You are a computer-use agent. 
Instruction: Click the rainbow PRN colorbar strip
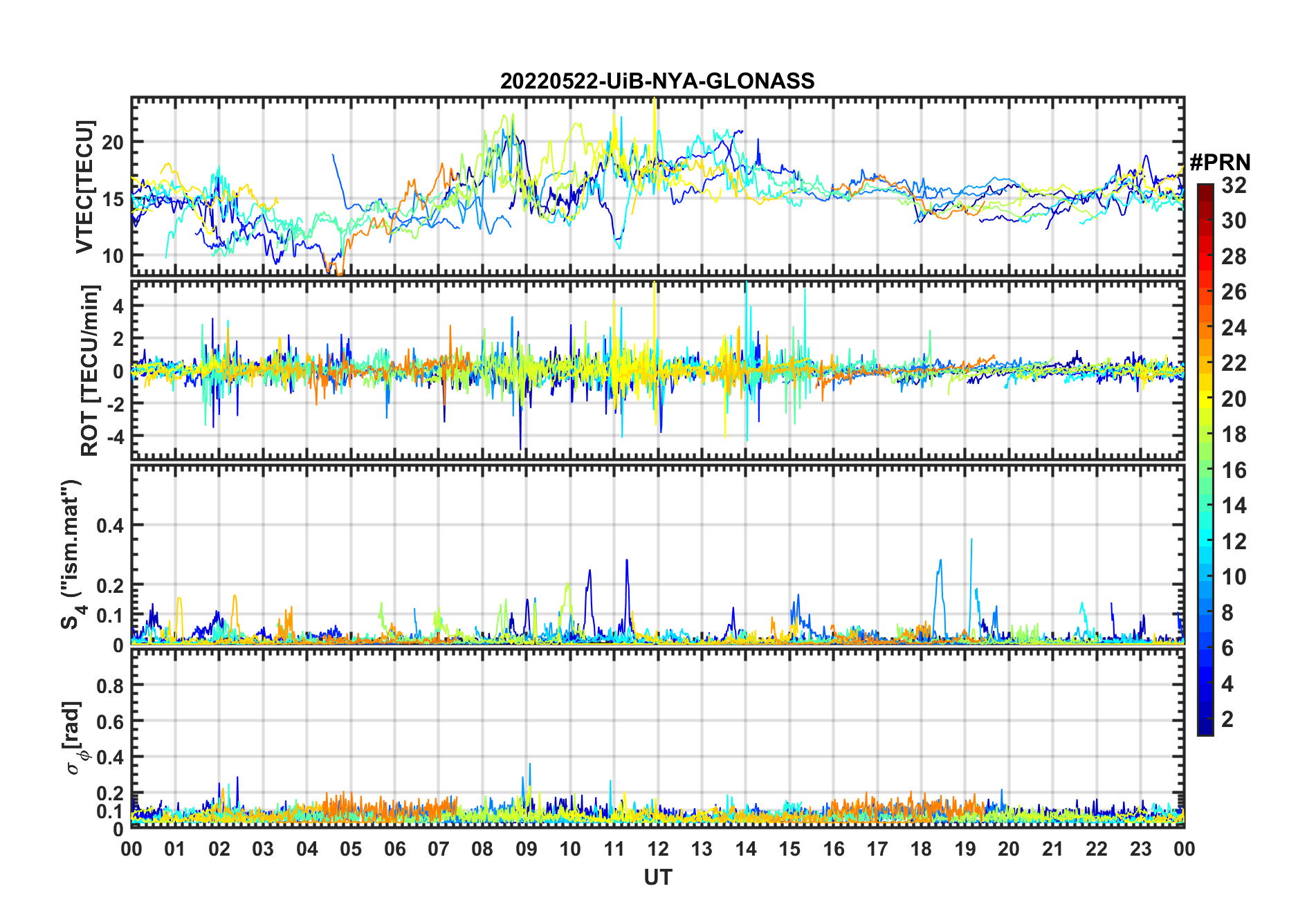click(1205, 459)
